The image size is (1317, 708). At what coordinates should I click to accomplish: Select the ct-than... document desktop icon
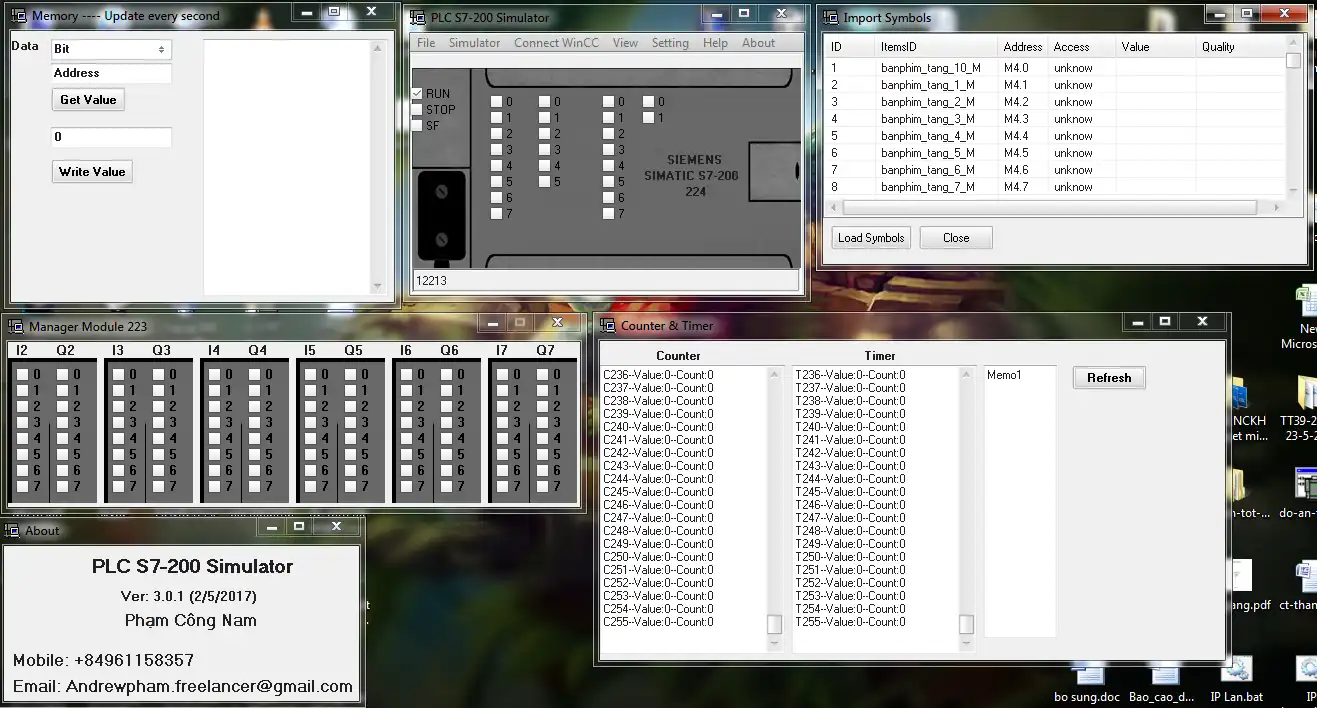1300,585
